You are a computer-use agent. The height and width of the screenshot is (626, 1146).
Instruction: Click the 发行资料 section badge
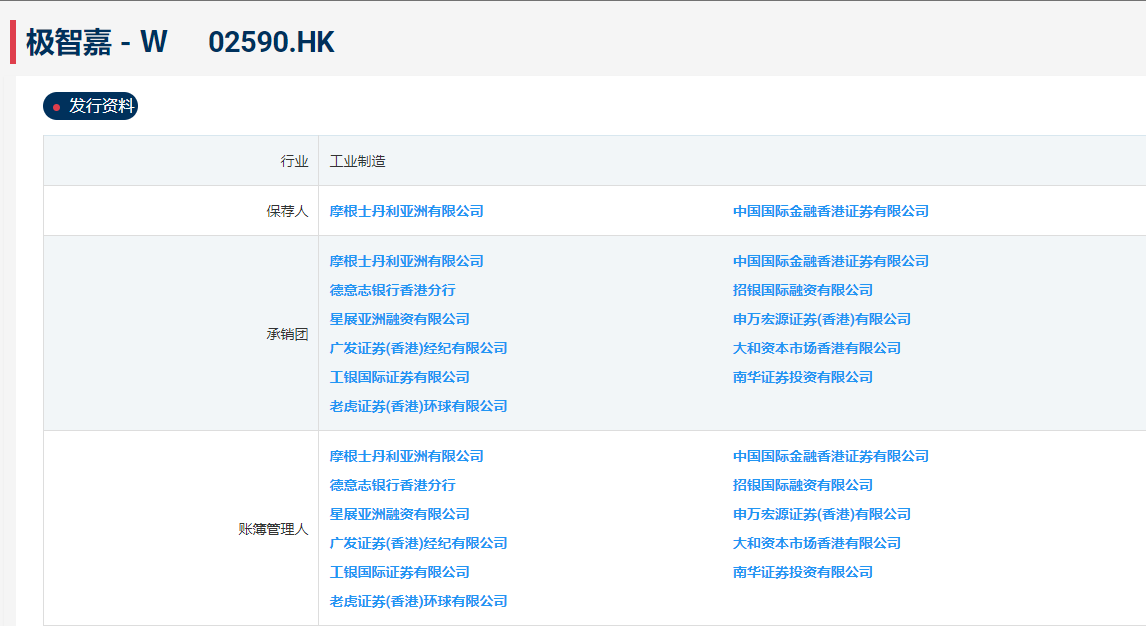(91, 106)
